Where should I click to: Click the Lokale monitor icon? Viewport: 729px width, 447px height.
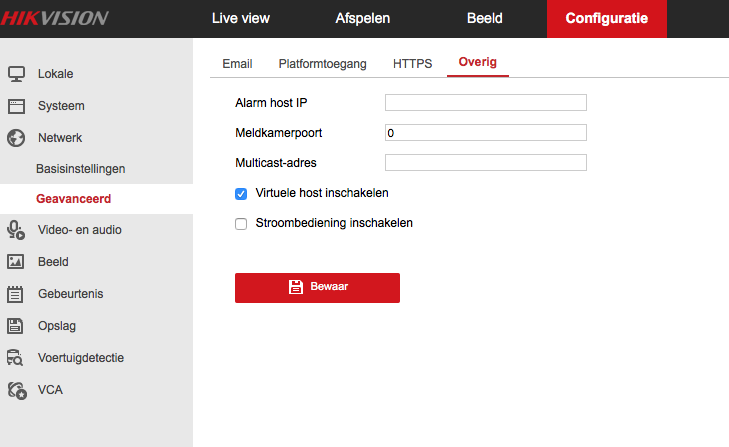coord(16,74)
